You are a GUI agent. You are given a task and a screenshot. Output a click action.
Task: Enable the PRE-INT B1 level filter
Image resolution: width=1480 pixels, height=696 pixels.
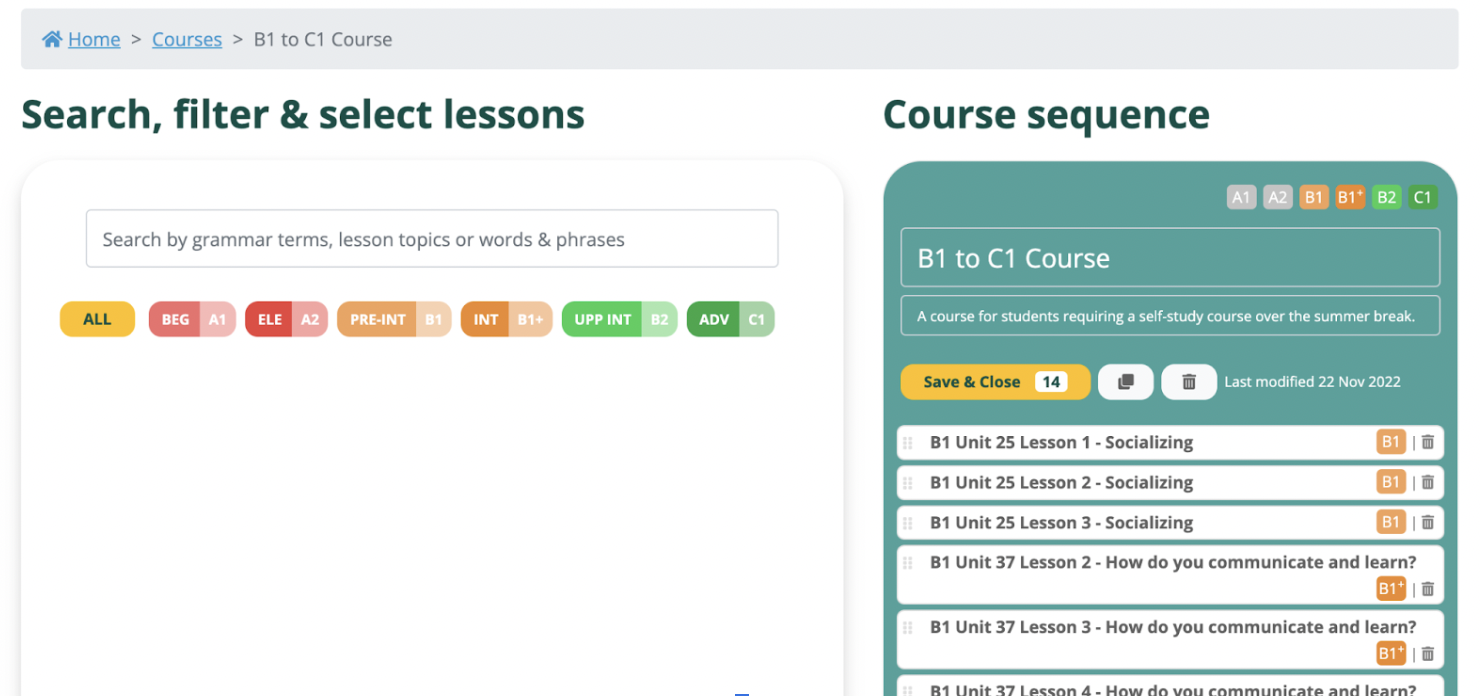coord(394,320)
